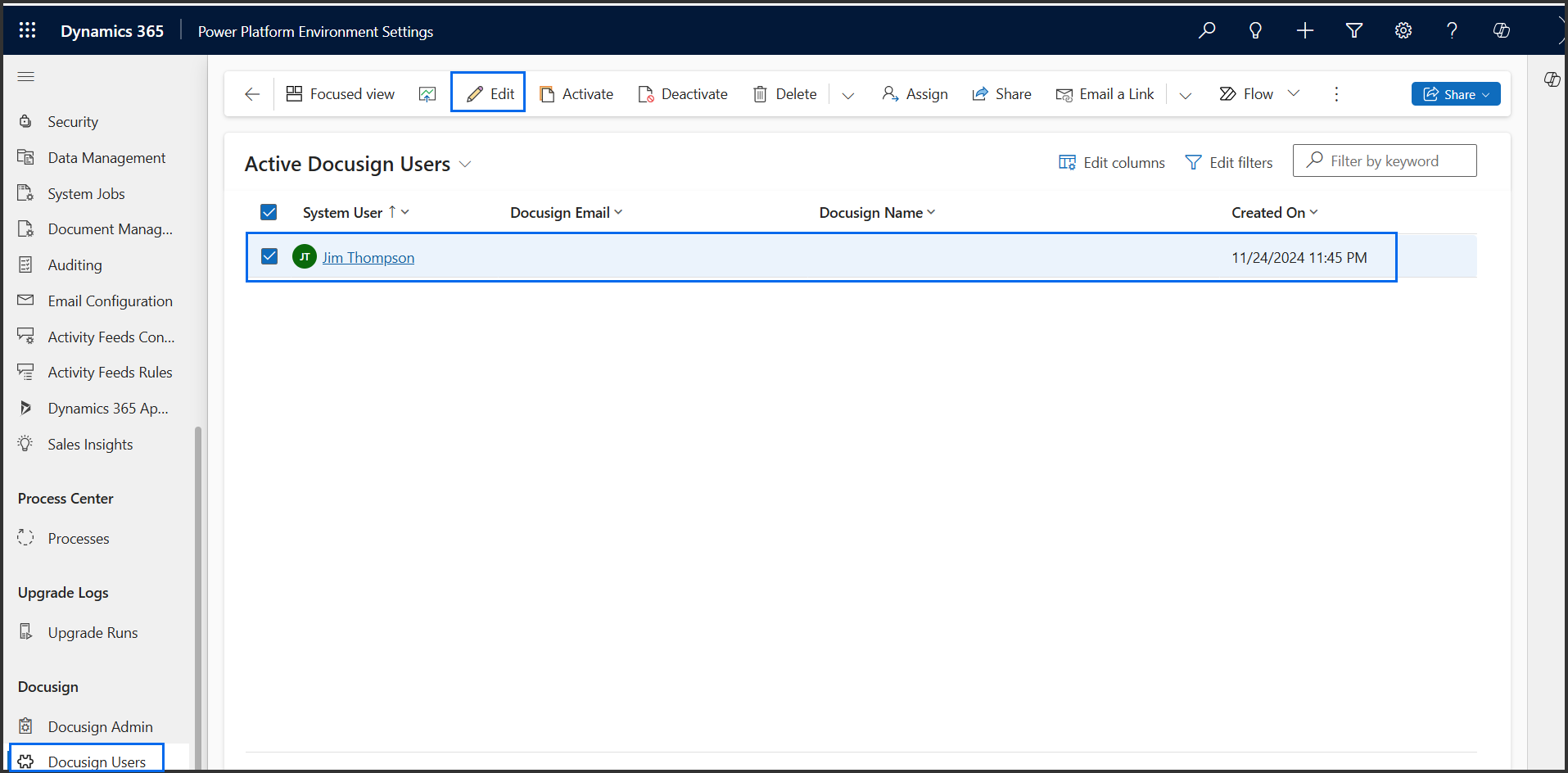This screenshot has height=773, width=1568.
Task: Select Security in the sidebar
Action: (72, 120)
